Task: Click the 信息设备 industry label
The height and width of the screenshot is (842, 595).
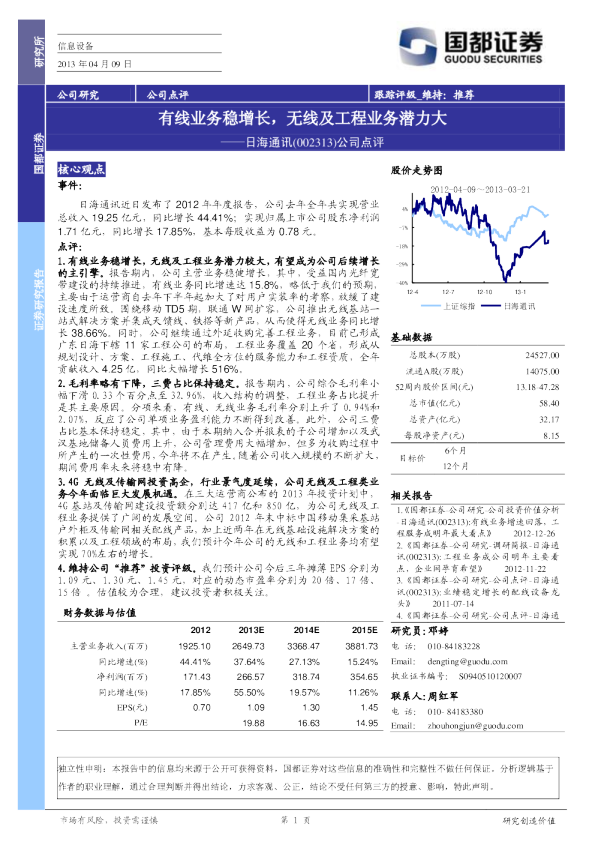Action: tap(76, 46)
